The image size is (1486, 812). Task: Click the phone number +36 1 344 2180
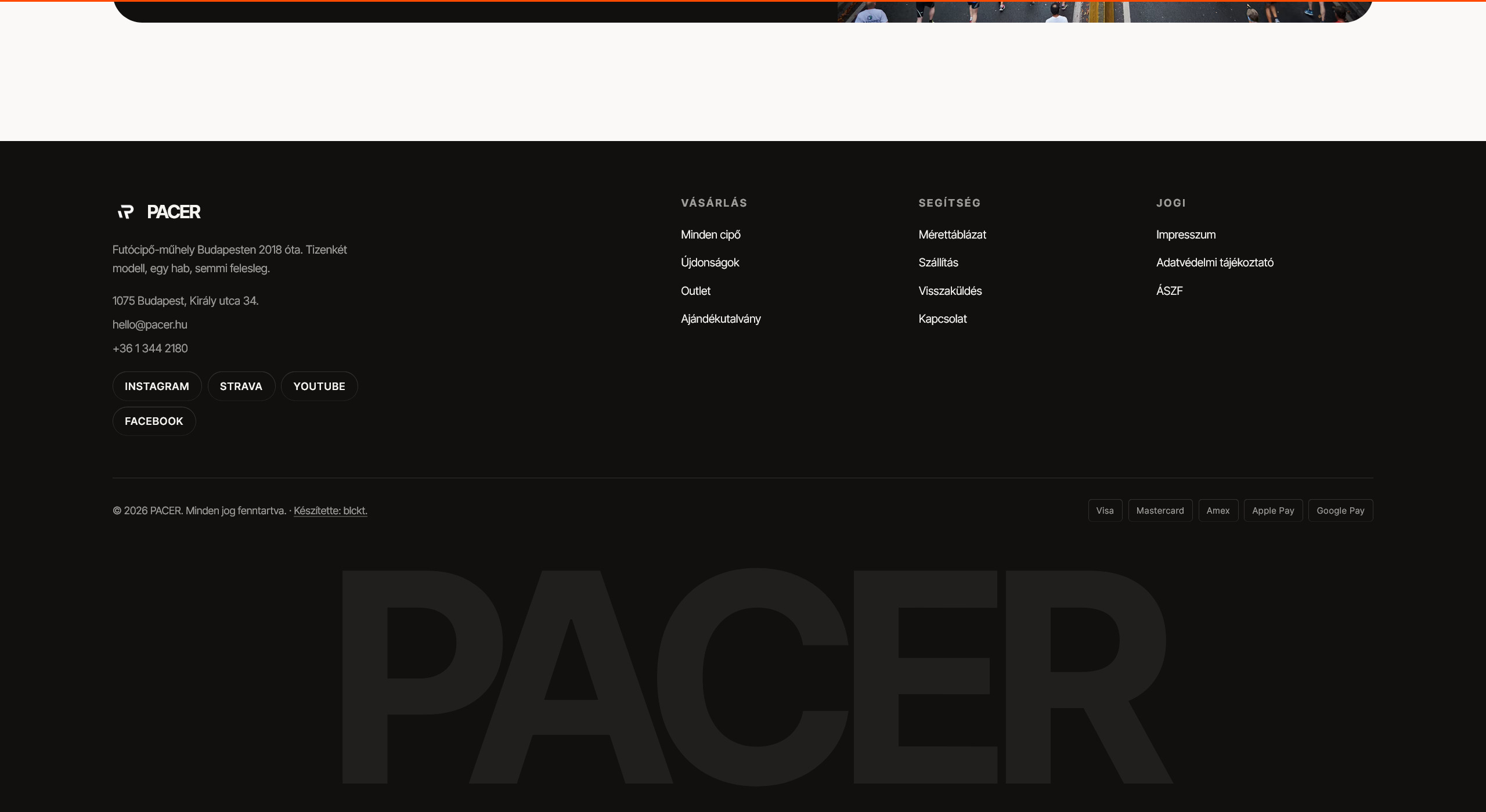(x=150, y=348)
